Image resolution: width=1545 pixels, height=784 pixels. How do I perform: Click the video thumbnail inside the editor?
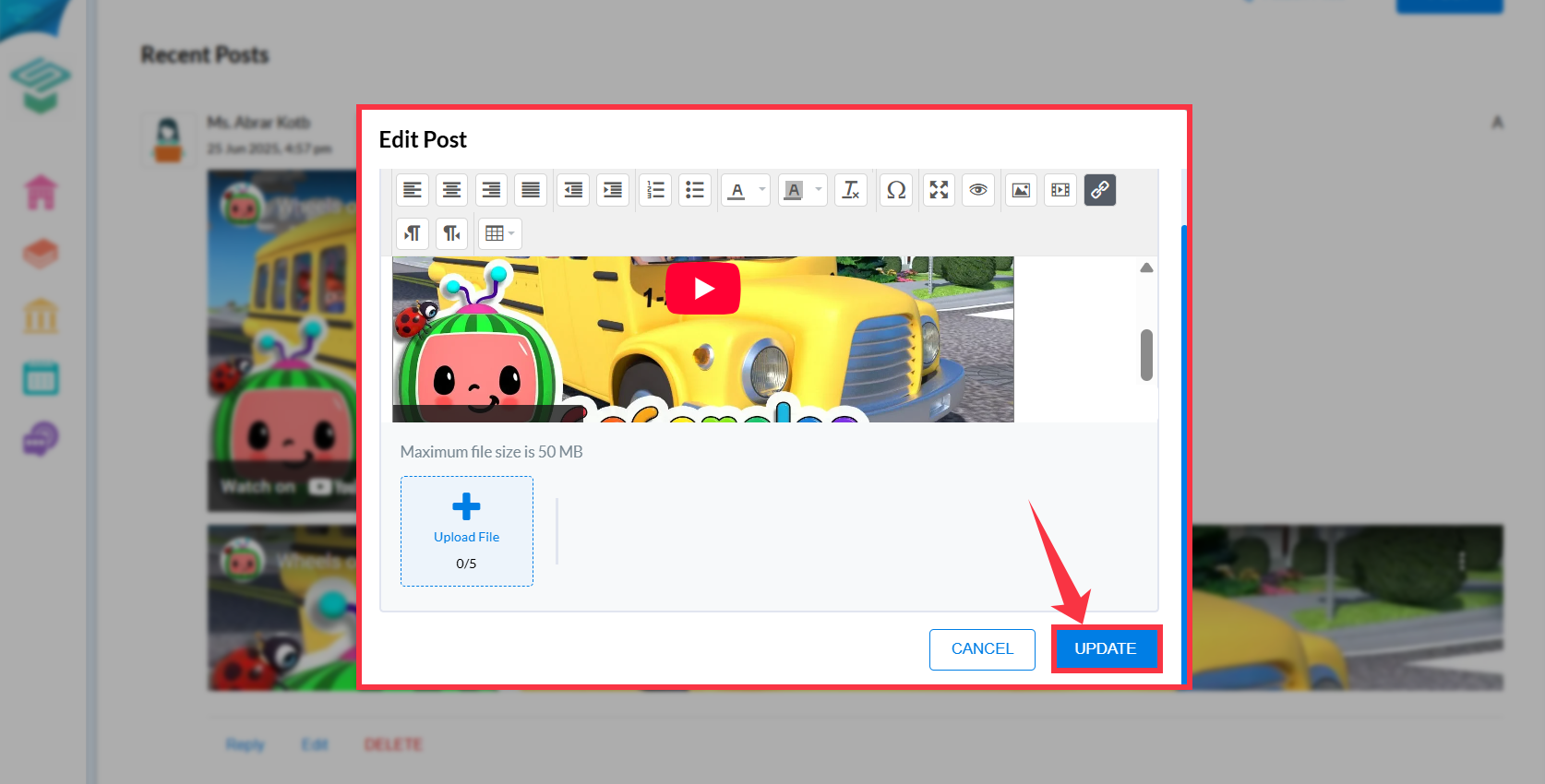tap(703, 339)
